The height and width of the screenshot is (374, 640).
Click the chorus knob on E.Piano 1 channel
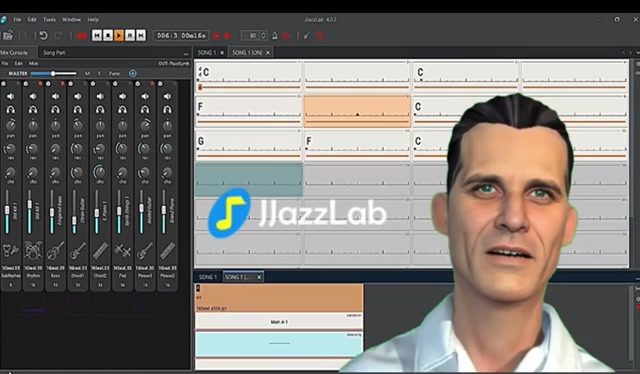click(100, 172)
